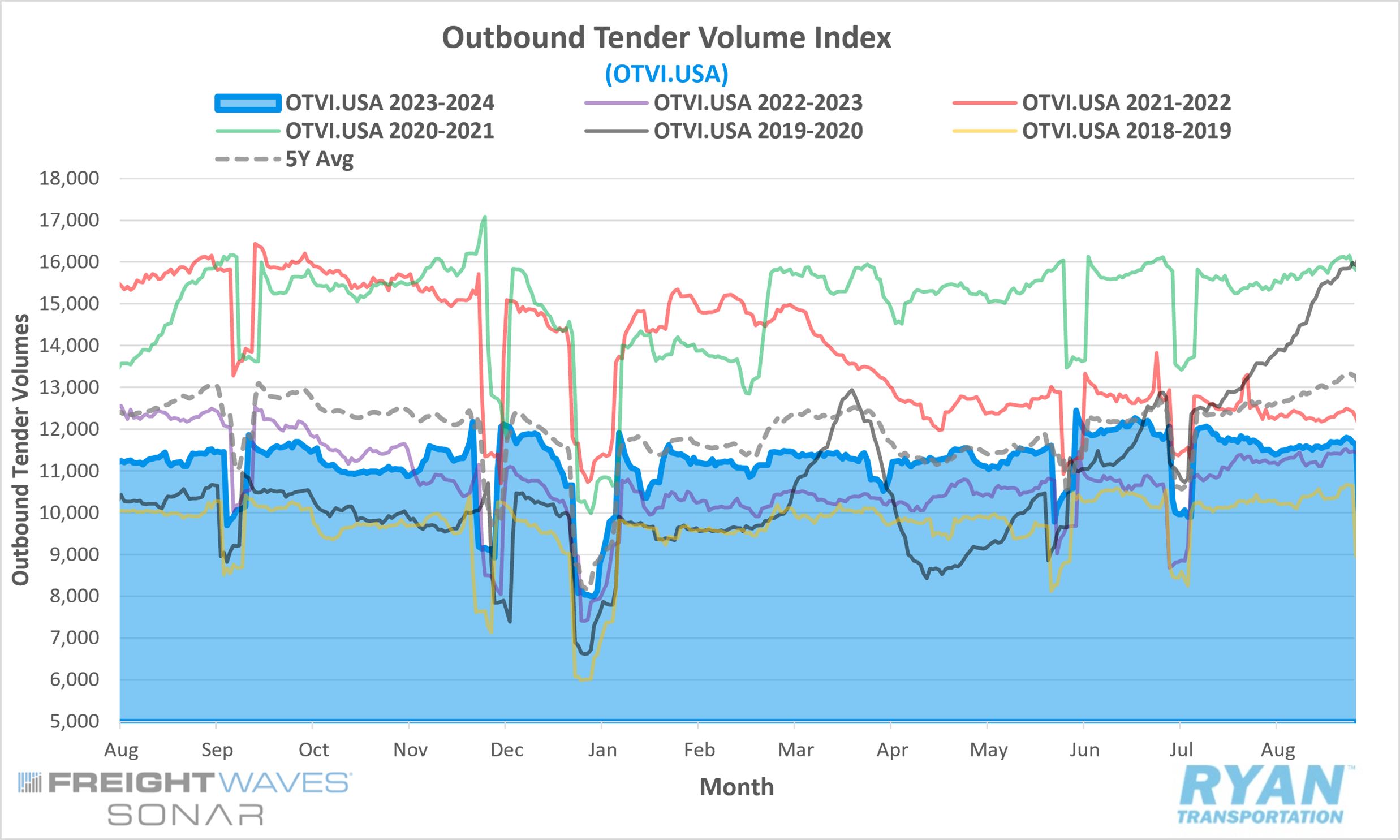Click the chart title Outbound Tender Volume Index
Viewport: 1400px width, 840px height.
tap(666, 37)
